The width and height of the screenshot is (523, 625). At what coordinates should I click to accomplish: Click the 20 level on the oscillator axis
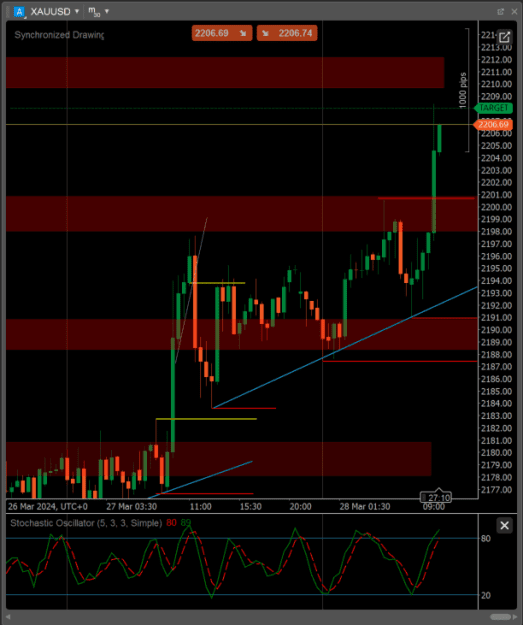(486, 595)
